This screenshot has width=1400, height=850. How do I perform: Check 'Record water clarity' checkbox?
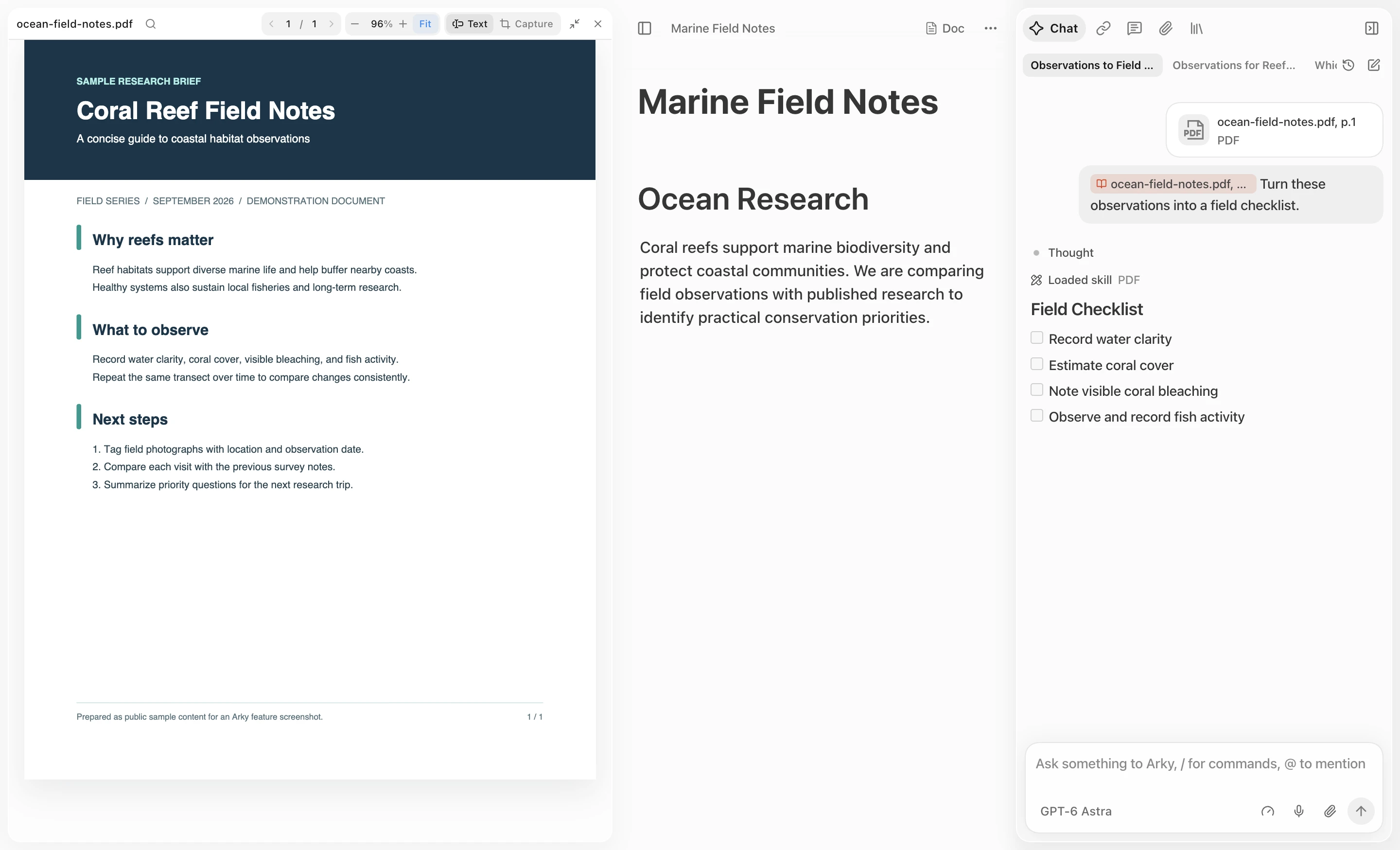1037,338
